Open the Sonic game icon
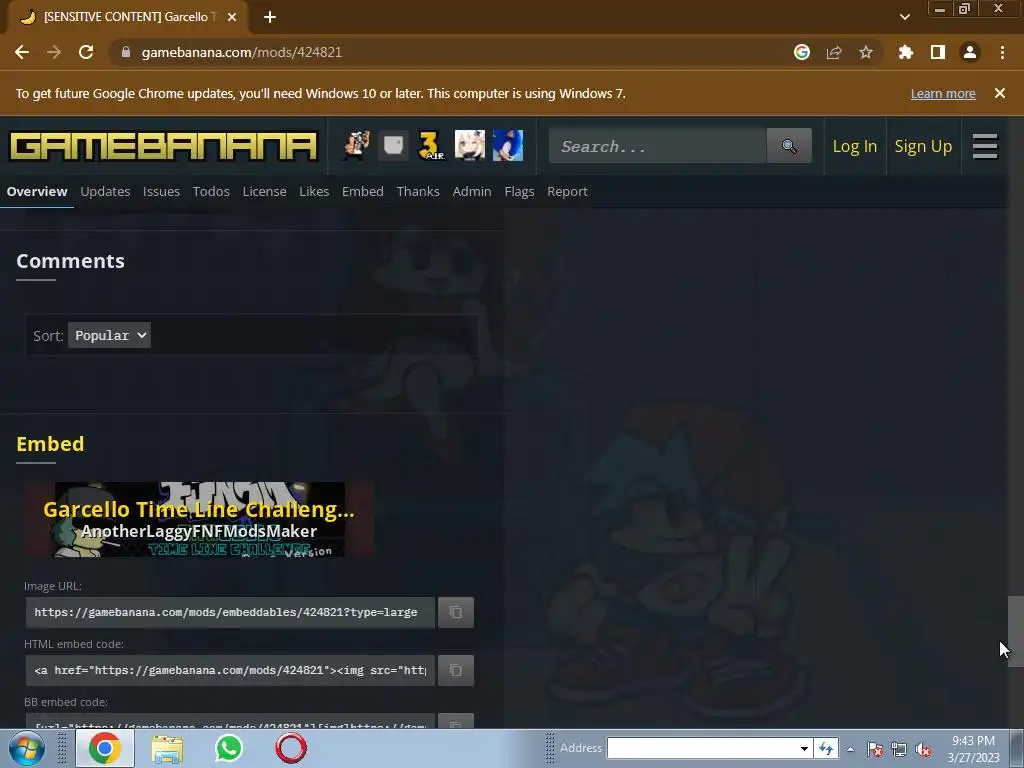1024x768 pixels. pyautogui.click(x=508, y=146)
